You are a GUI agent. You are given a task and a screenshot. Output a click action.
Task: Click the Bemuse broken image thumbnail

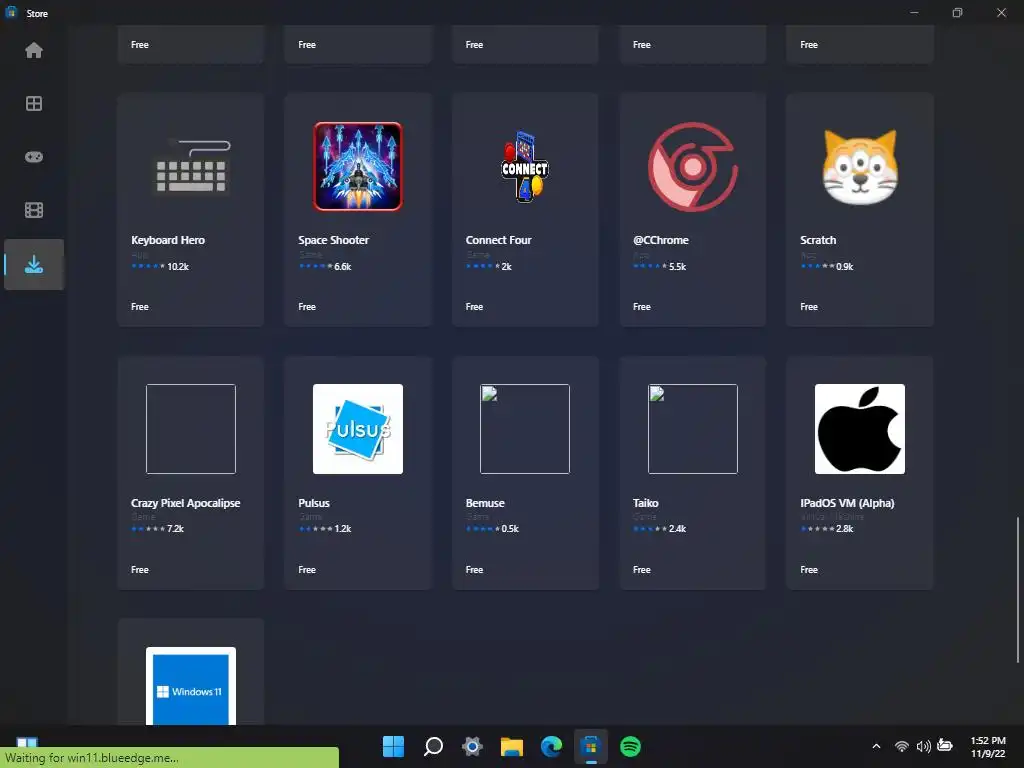pyautogui.click(x=525, y=429)
